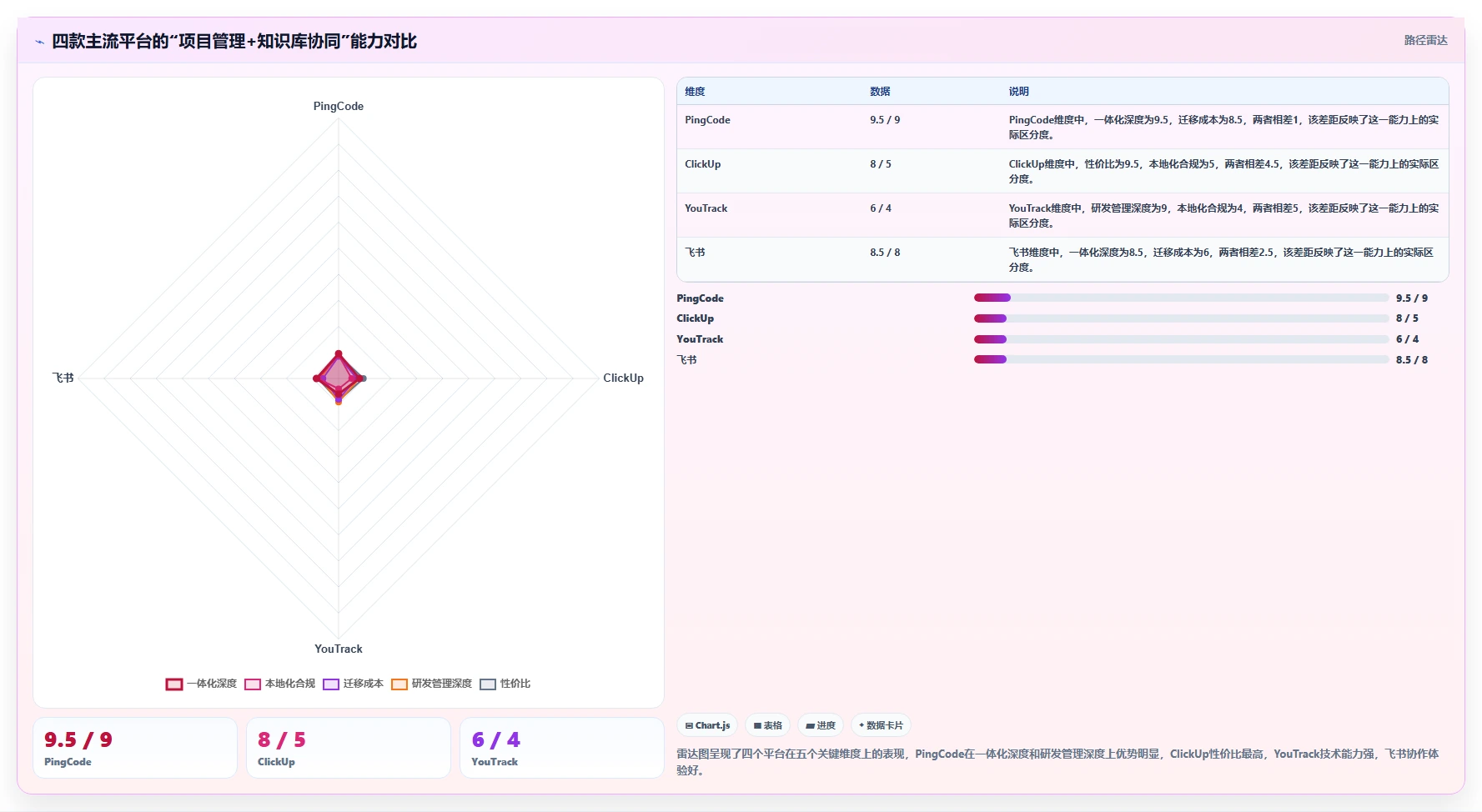This screenshot has width=1482, height=812.
Task: Select the 飞书 table row name
Action: pos(695,253)
